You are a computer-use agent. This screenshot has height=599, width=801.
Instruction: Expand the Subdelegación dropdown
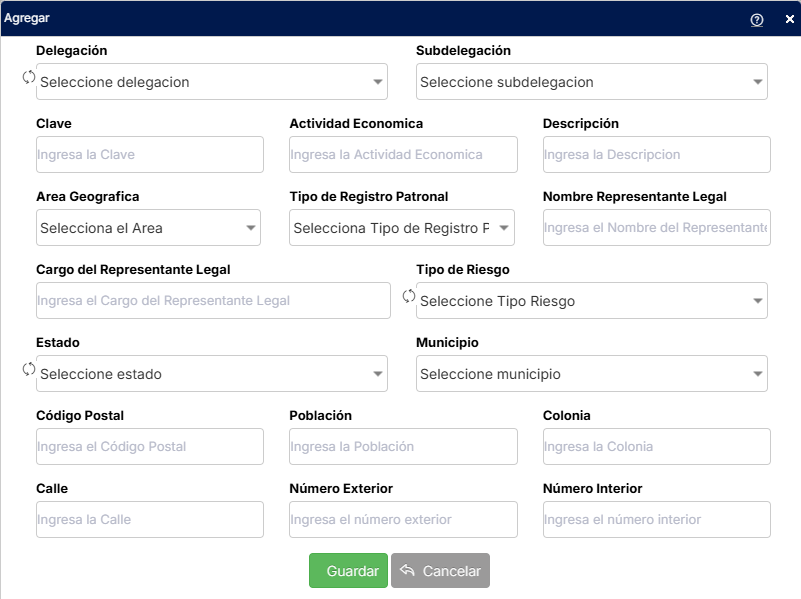tap(592, 82)
